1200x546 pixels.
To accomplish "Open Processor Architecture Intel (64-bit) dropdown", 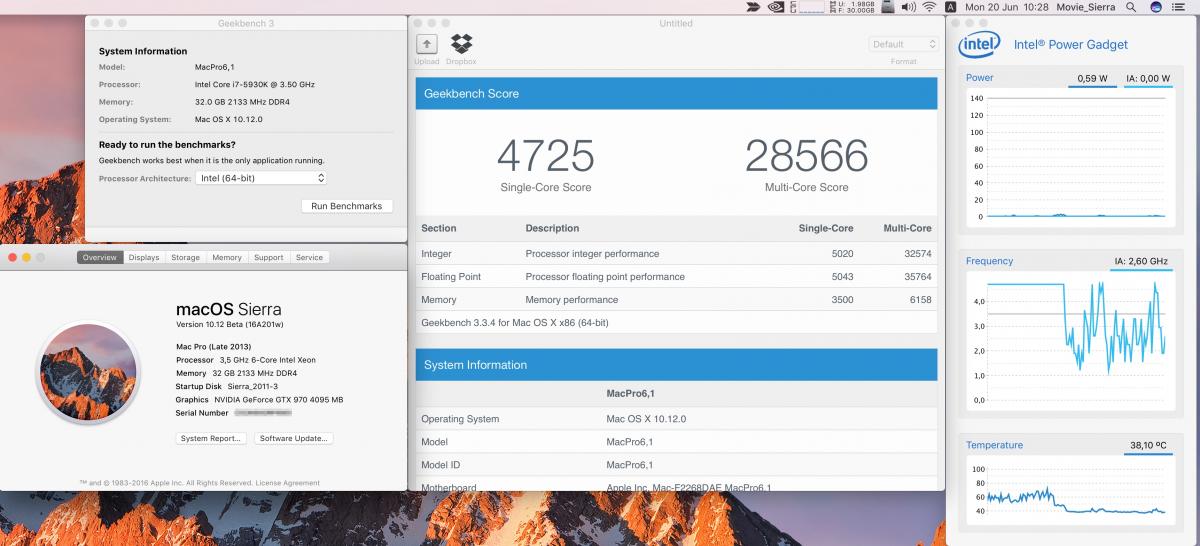I will point(261,178).
